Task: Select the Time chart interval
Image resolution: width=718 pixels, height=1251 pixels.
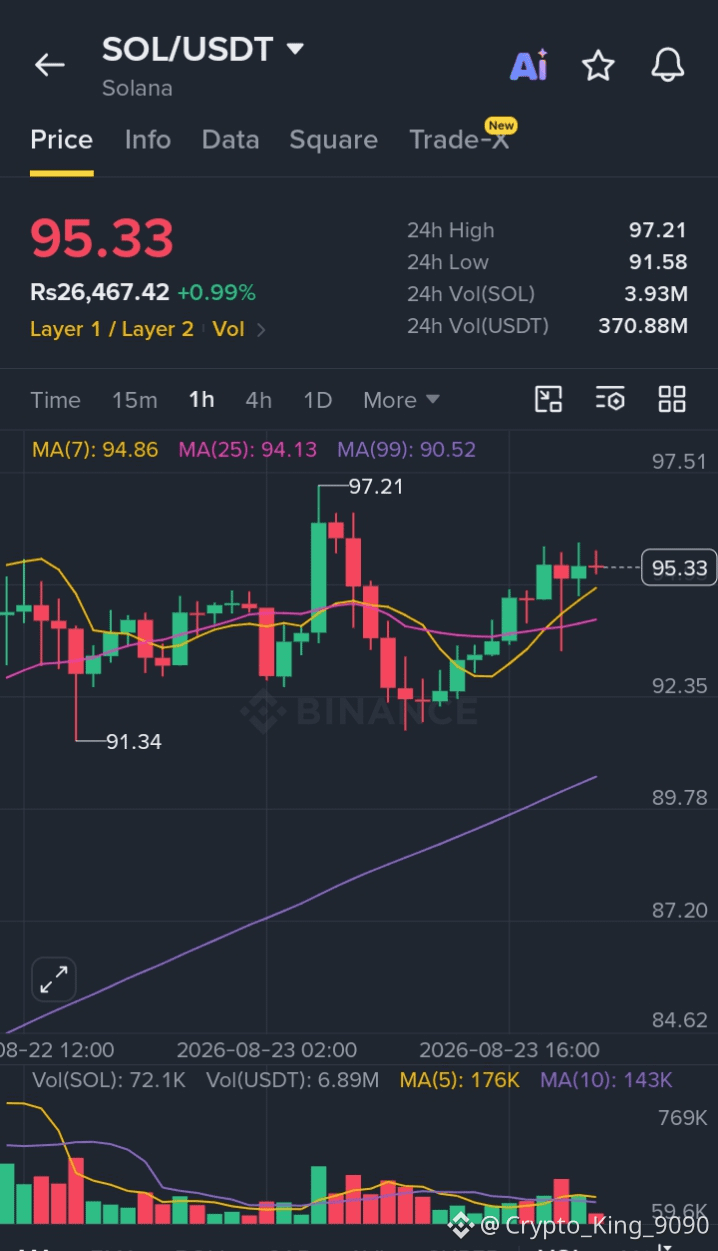Action: pos(55,400)
